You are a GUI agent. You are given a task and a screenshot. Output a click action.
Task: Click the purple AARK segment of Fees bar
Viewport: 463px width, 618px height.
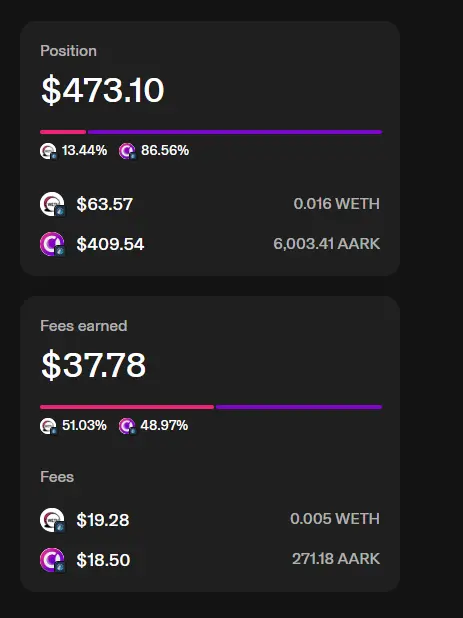[299, 407]
